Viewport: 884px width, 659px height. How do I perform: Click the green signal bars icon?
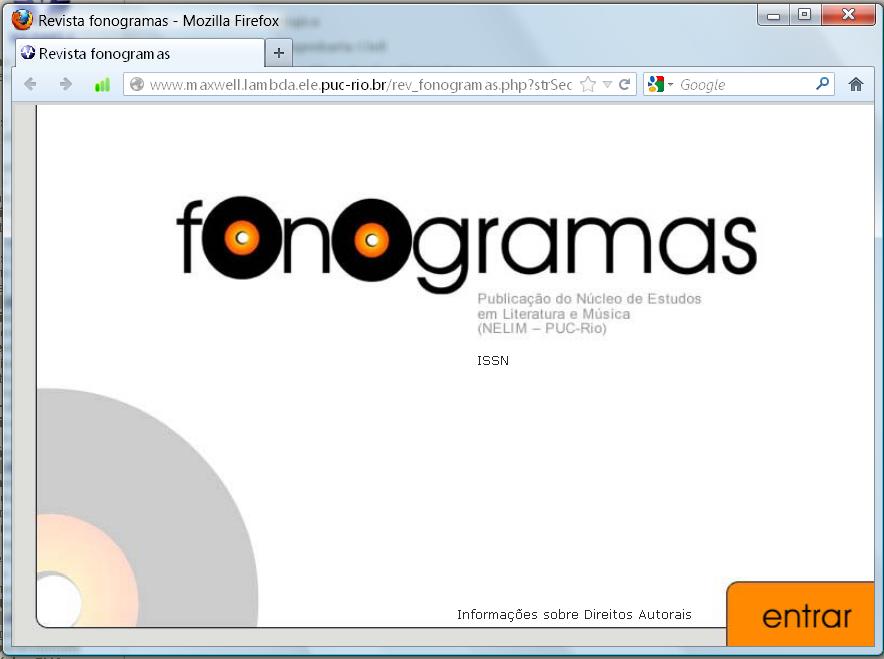tap(102, 85)
